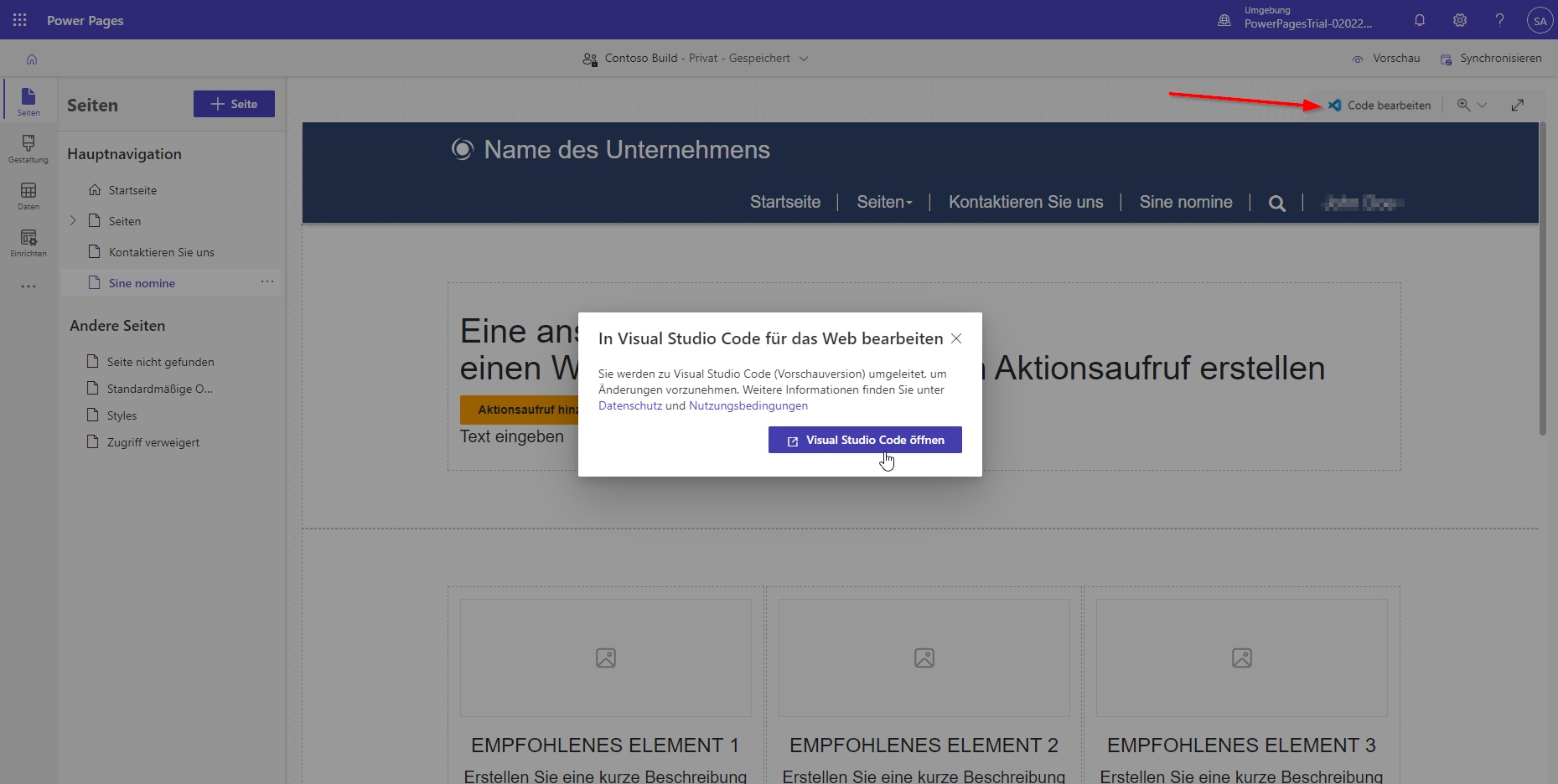Click the orange Aktionsaufruf button

(x=519, y=410)
